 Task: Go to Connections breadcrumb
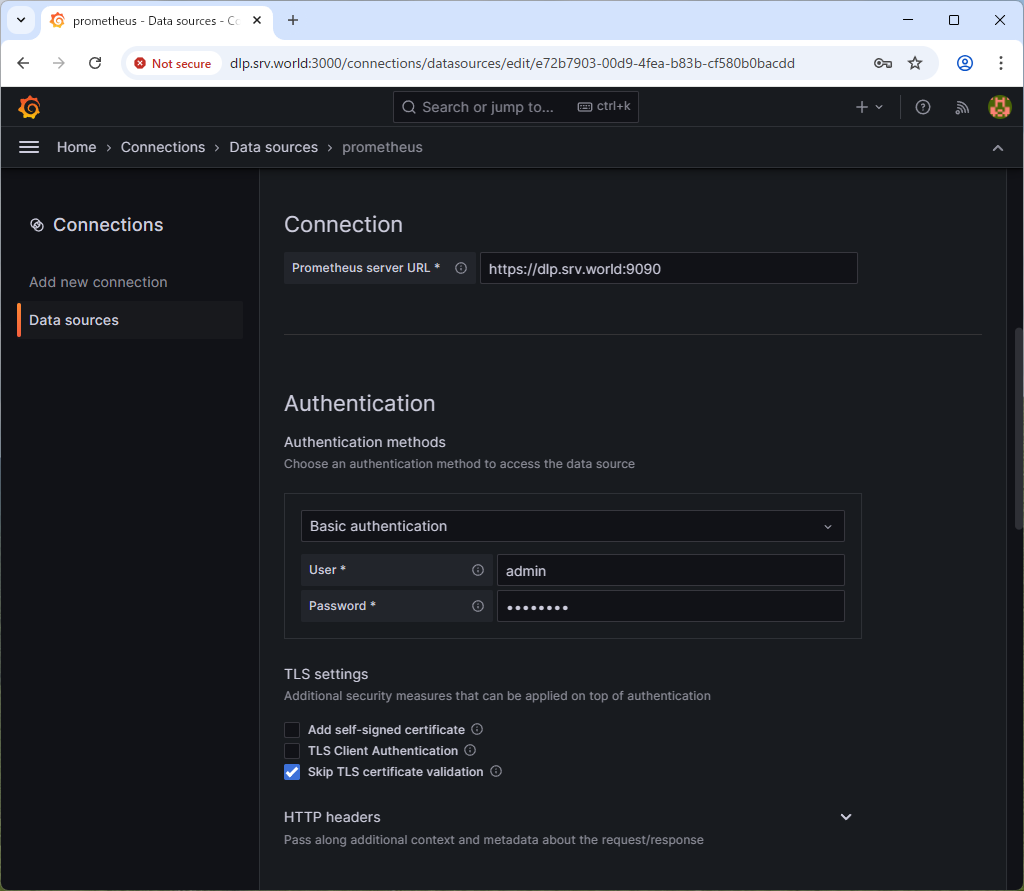[x=163, y=148]
